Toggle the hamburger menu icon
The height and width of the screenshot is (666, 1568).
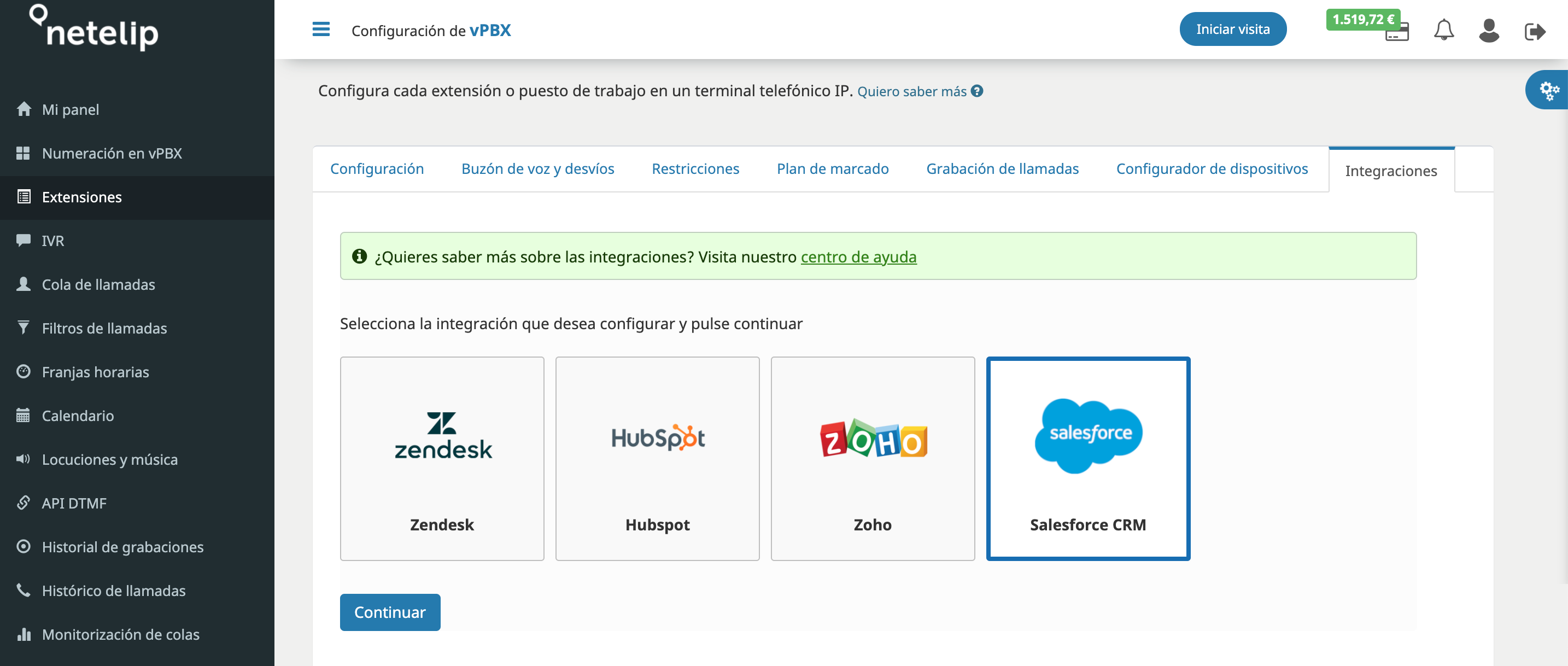[321, 29]
